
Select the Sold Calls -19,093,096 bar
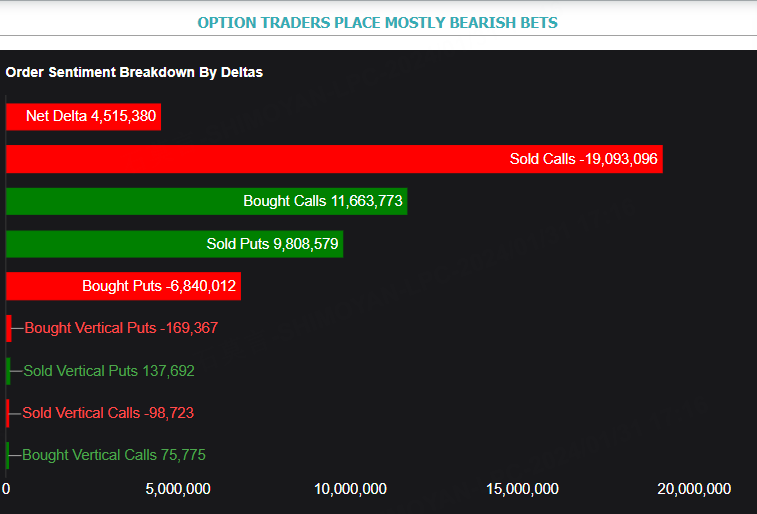tap(335, 159)
